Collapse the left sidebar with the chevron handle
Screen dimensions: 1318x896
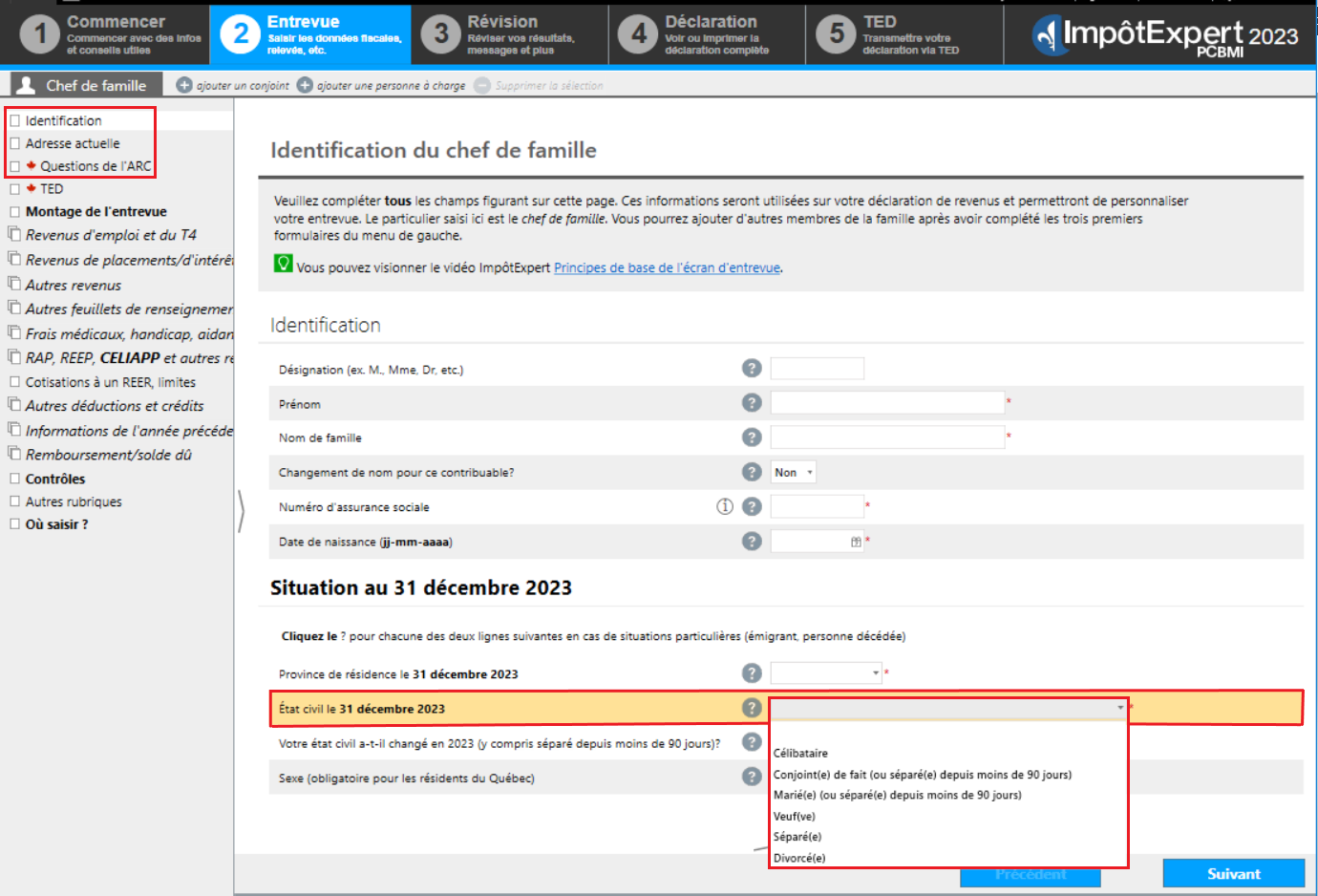click(x=241, y=511)
